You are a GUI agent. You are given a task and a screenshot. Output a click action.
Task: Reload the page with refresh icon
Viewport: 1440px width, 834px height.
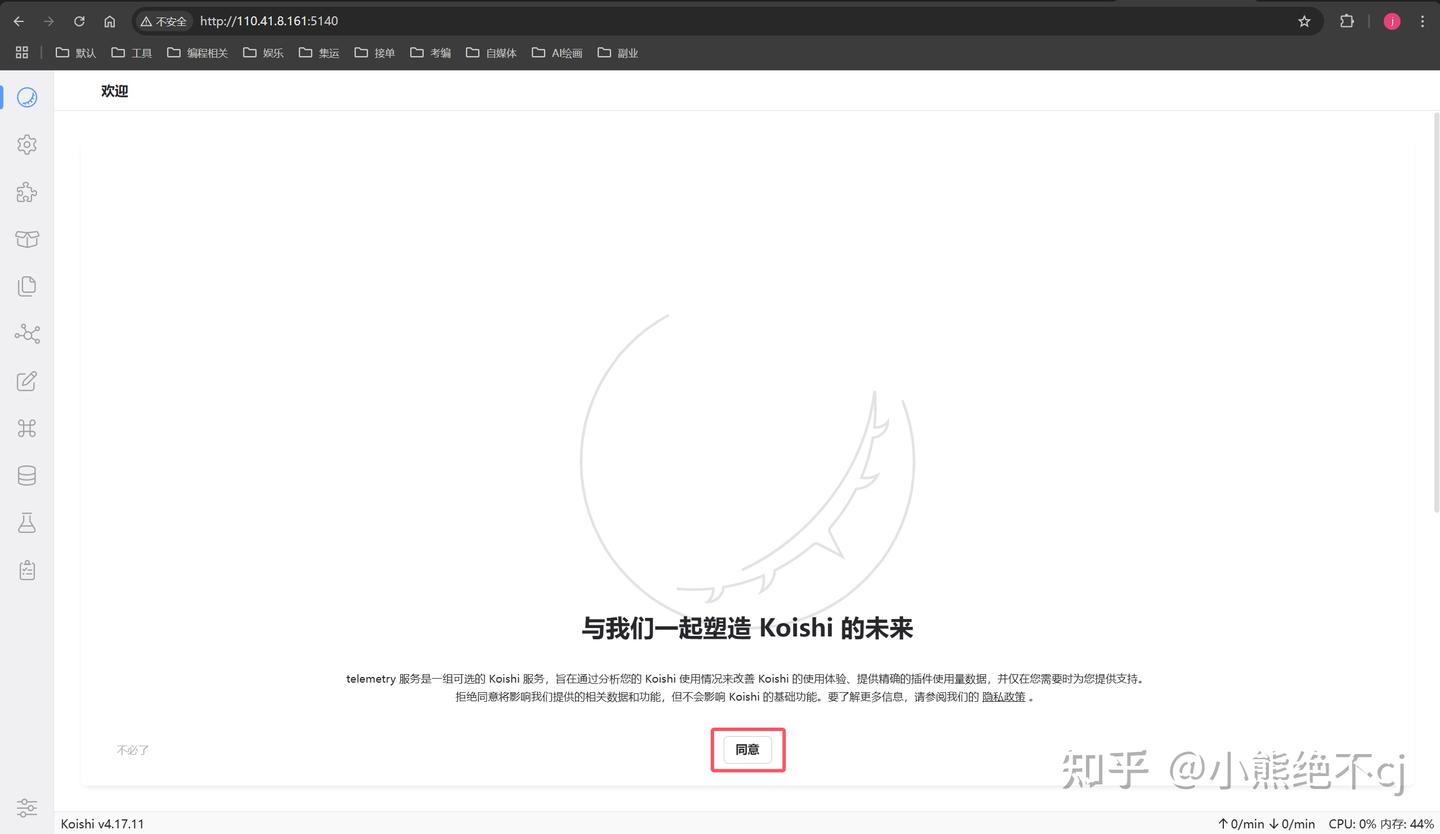(79, 21)
